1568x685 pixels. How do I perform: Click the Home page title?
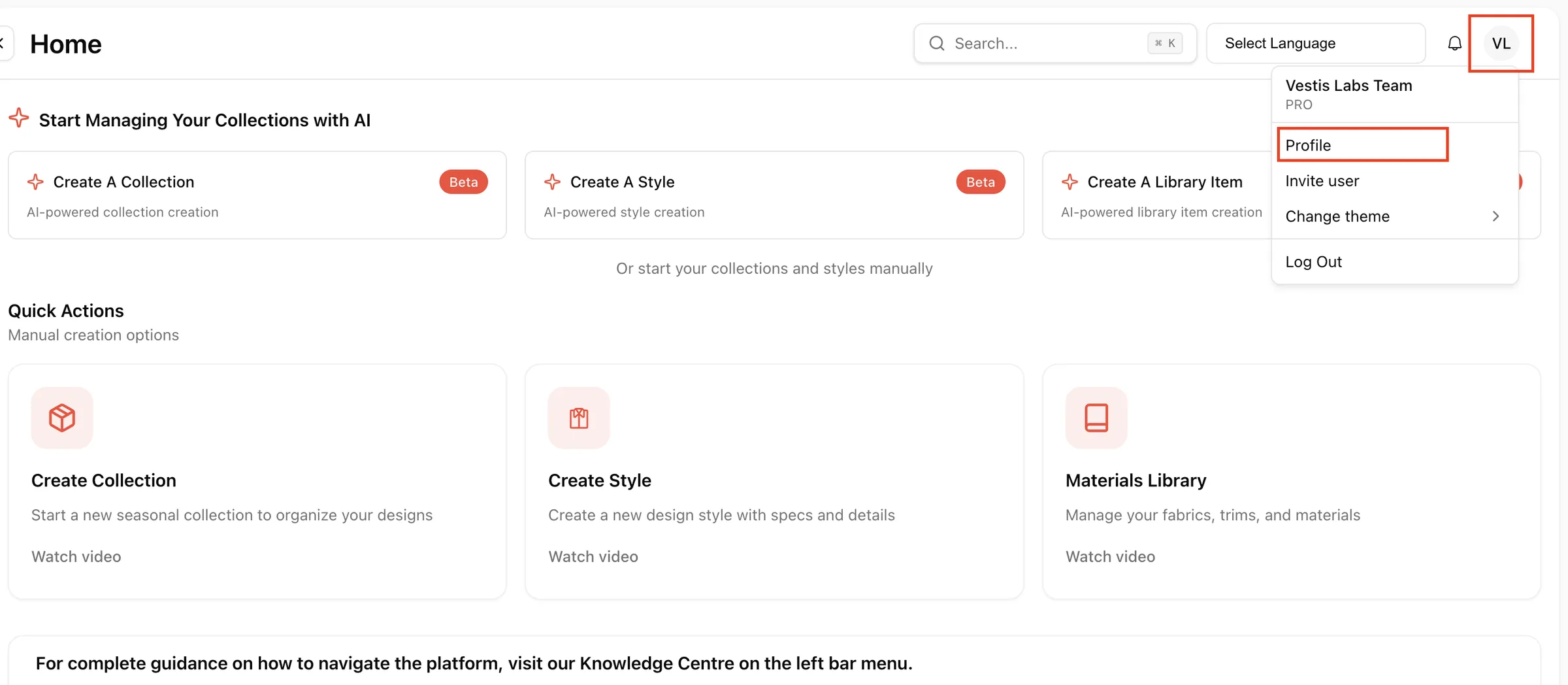(x=66, y=44)
